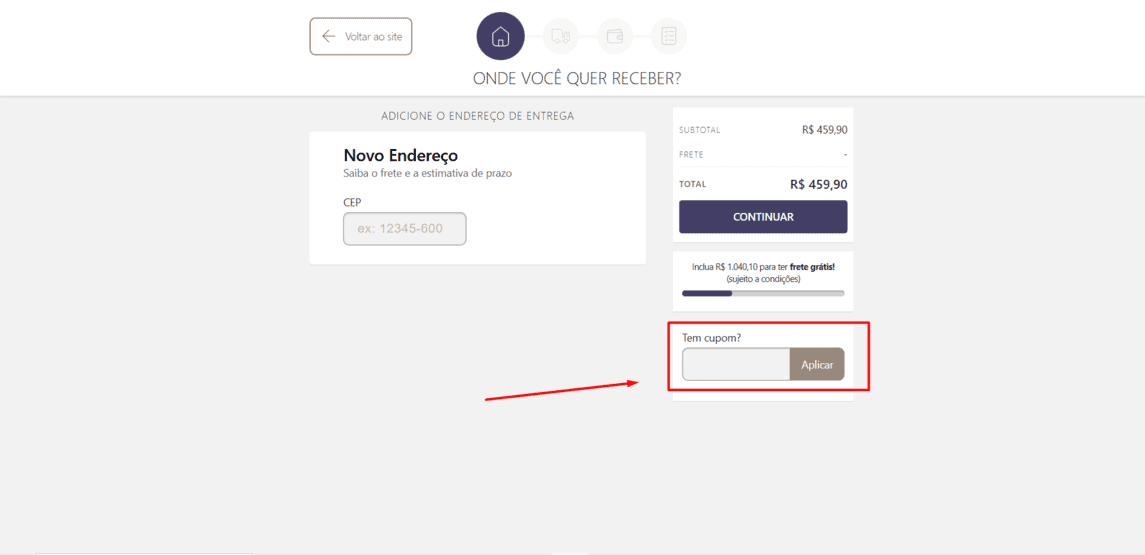Click the Tem cupom? label

711,338
